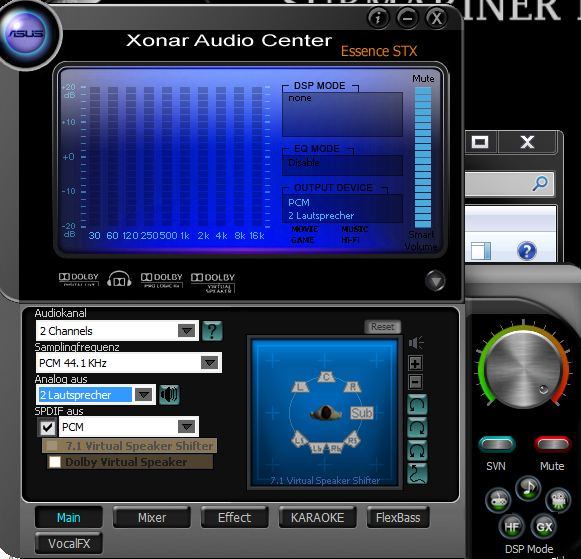Toggle the SVN smart volume button
Viewport: 581px width, 559px height.
tap(497, 444)
